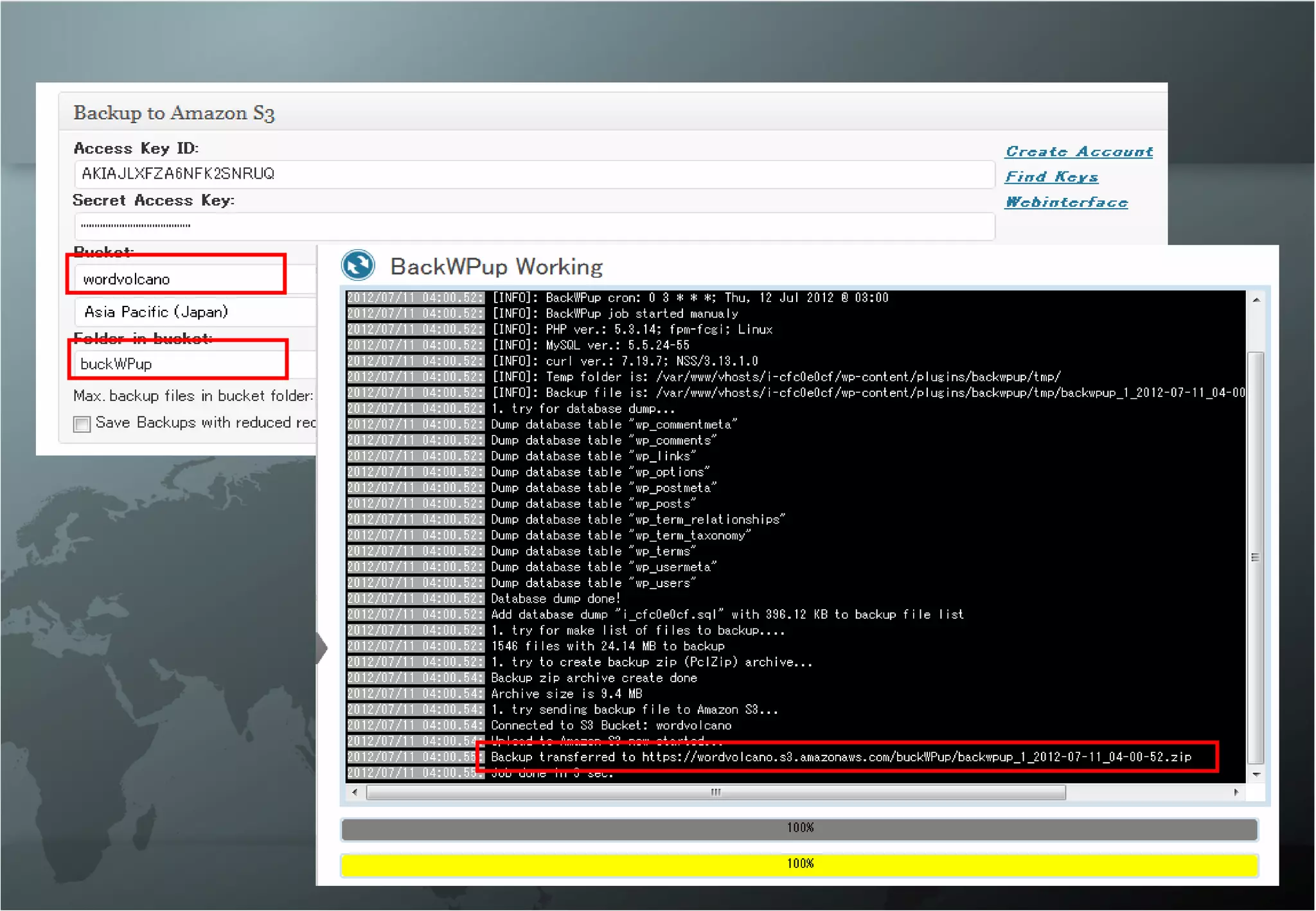Click the Backup transferred log line
This screenshot has width=1316, height=911.
point(840,757)
